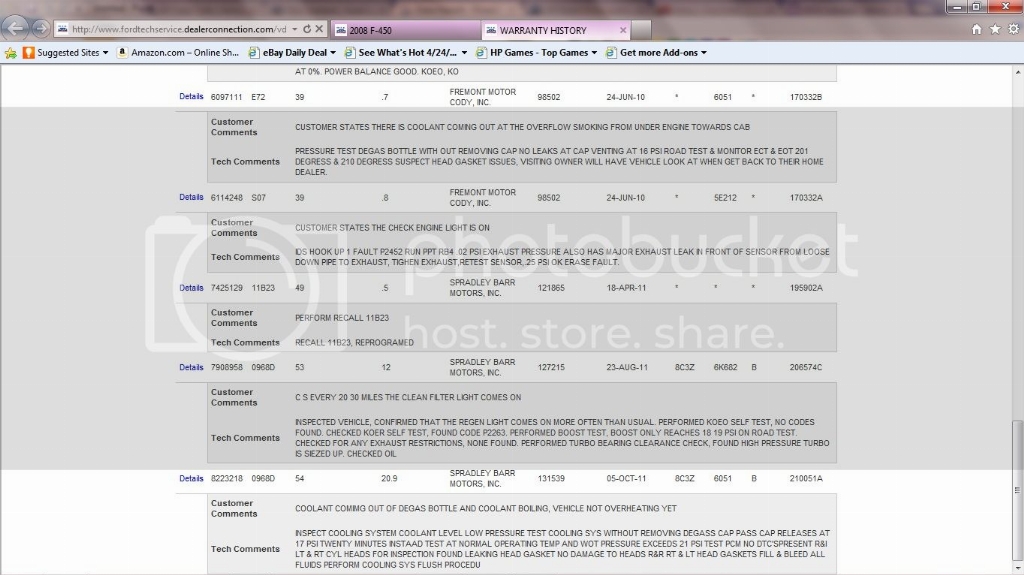This screenshot has width=1024, height=575.
Task: Expand the eBay Daily Deal dropdown
Action: tap(333, 53)
